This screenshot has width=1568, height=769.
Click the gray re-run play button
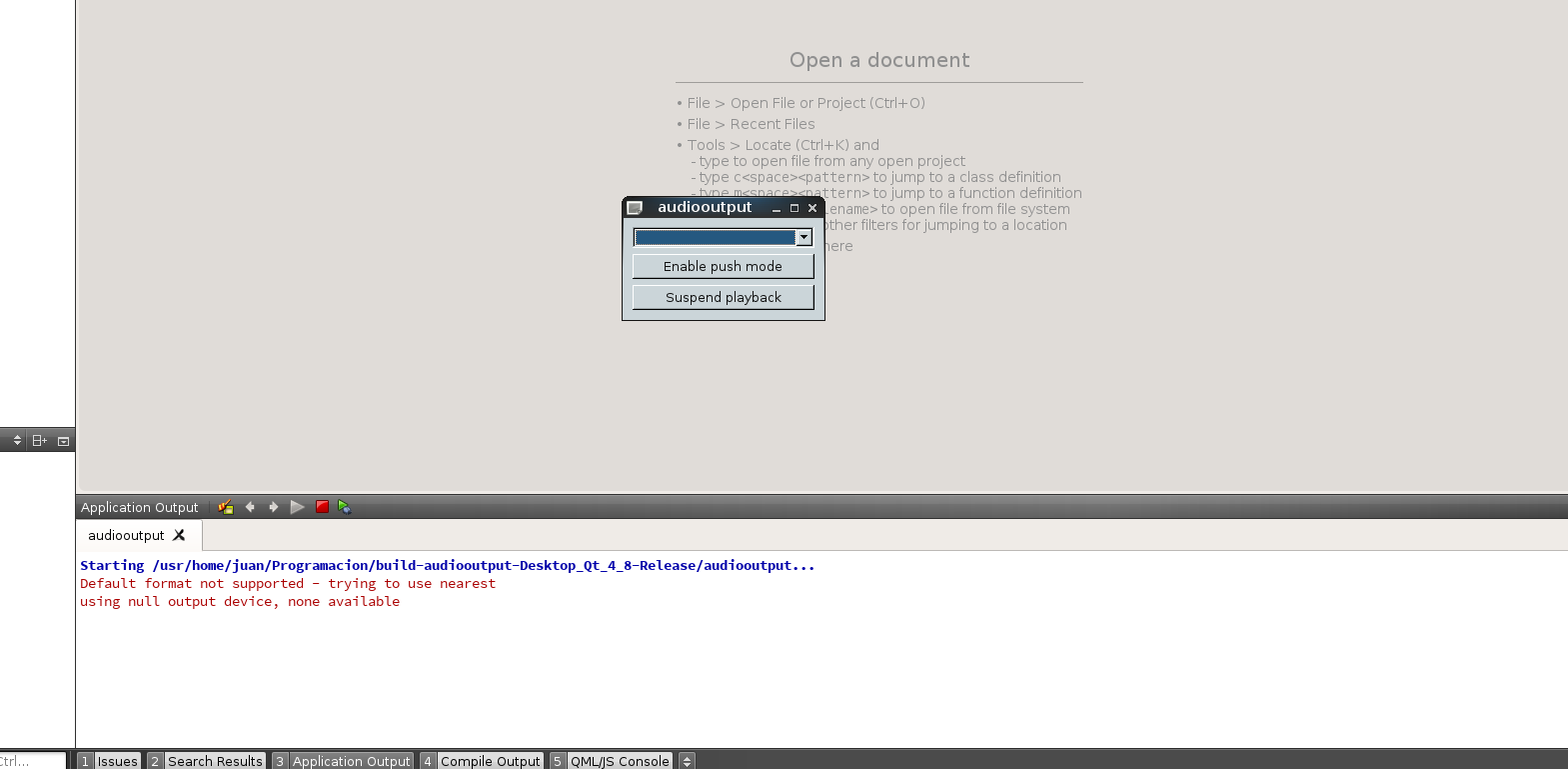tap(298, 507)
